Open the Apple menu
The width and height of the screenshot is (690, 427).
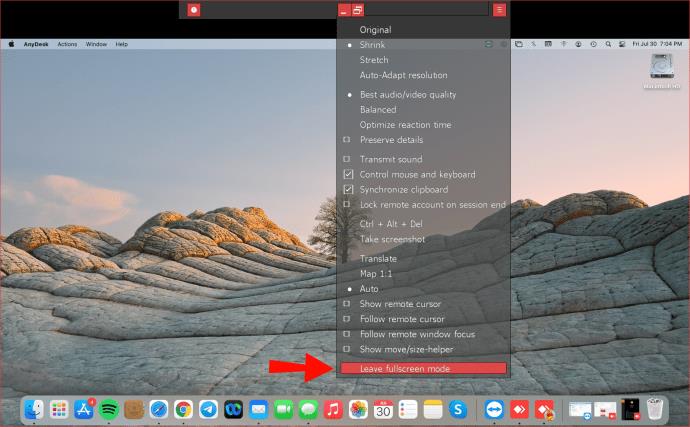pyautogui.click(x=11, y=44)
